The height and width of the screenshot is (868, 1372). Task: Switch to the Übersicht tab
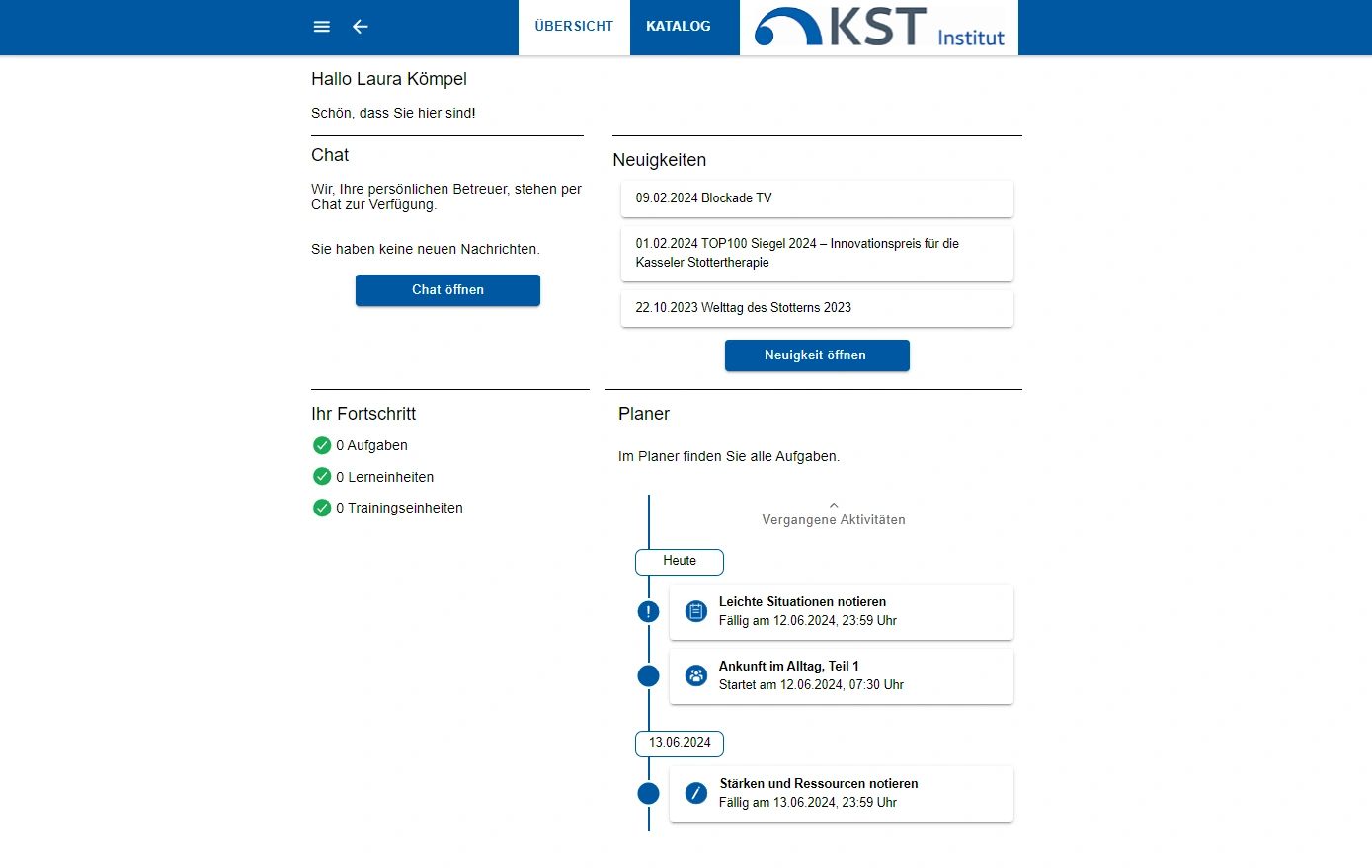coord(574,27)
